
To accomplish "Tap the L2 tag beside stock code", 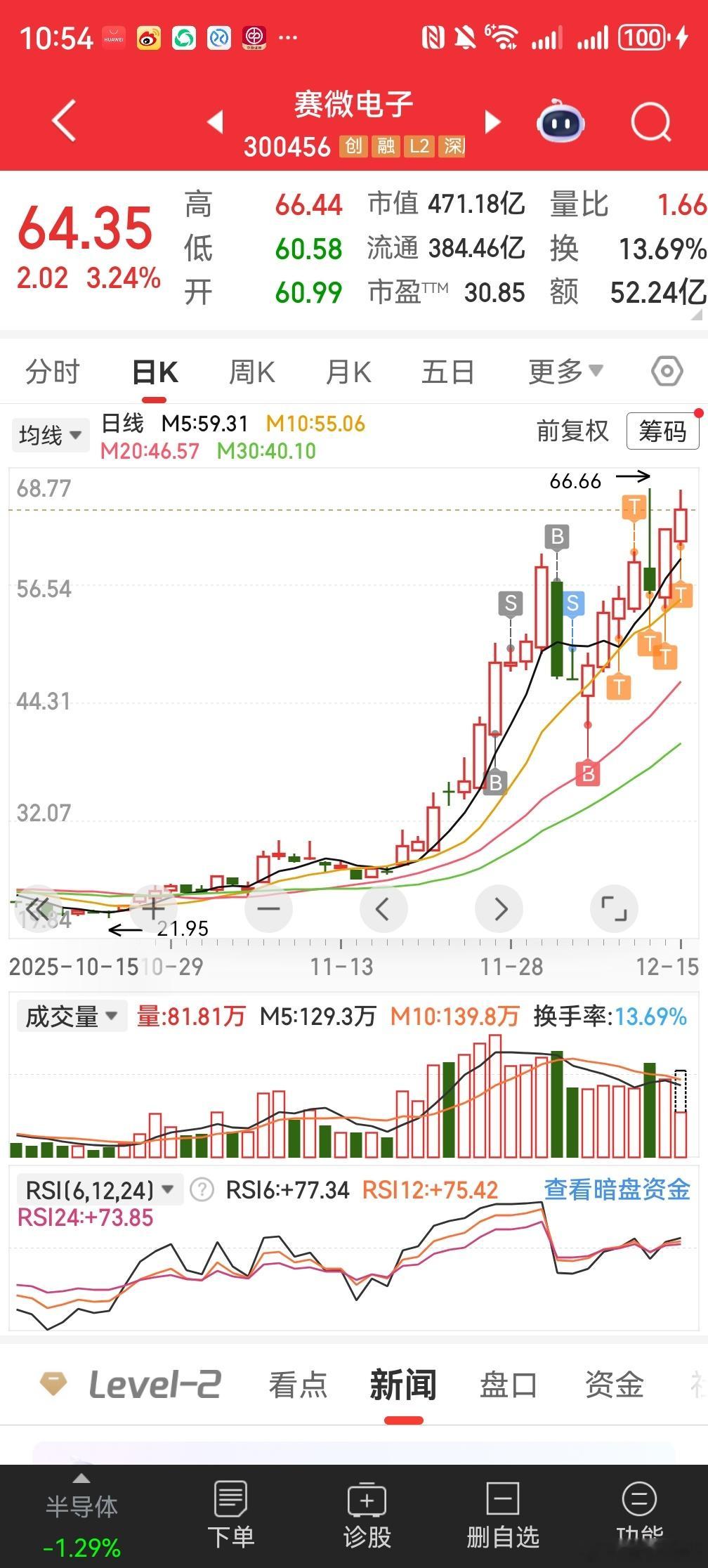I will [x=419, y=146].
